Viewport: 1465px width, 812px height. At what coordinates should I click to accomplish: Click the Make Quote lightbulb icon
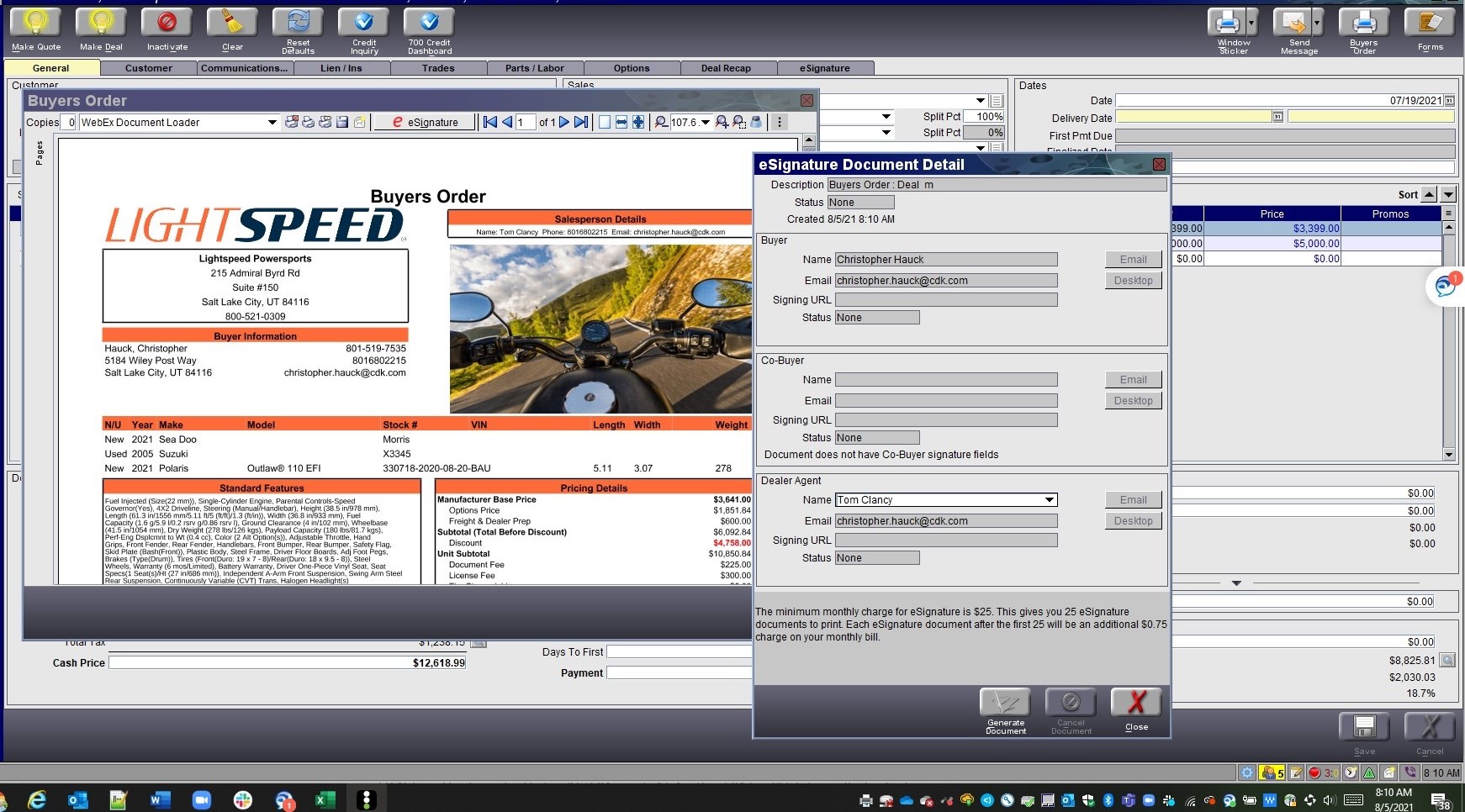coord(36,23)
